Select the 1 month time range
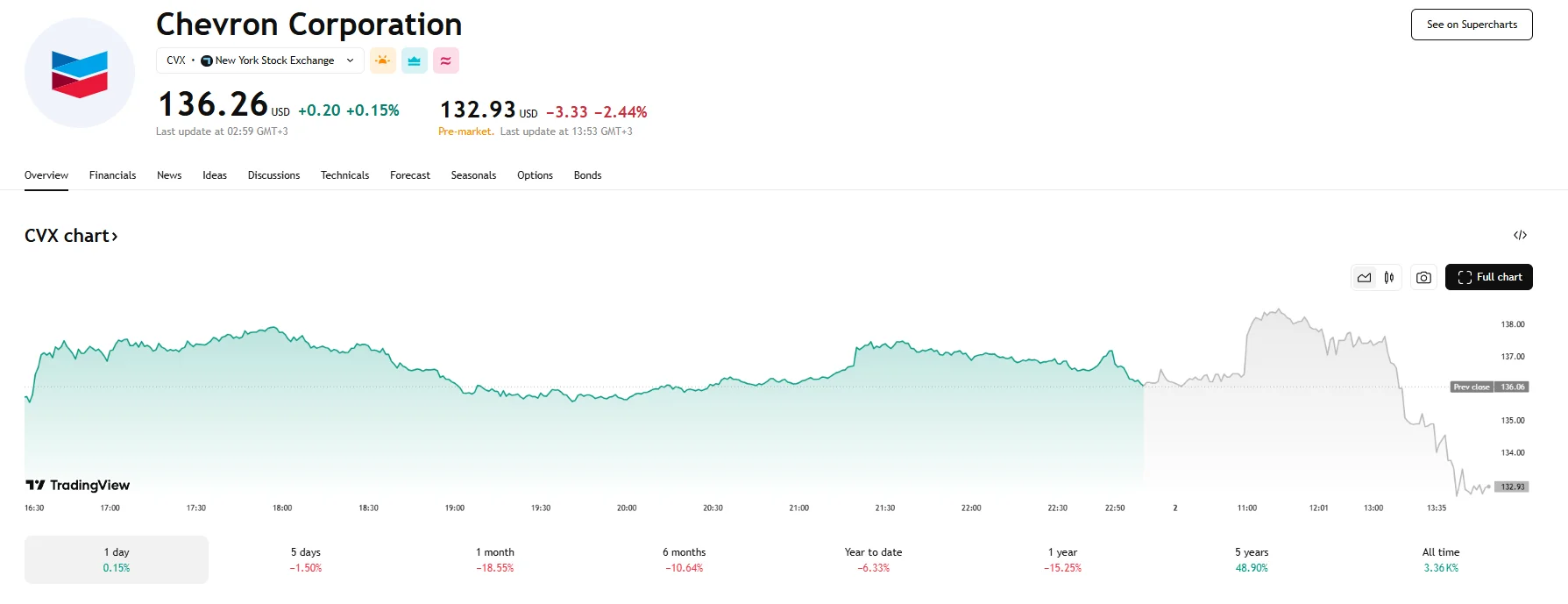 point(495,559)
